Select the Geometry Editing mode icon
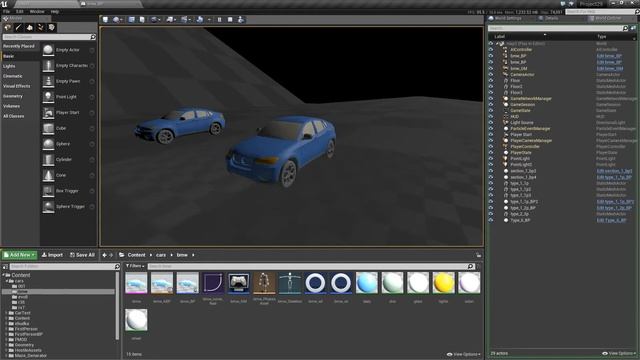Viewport: 640px width, 360px height. (x=51, y=27)
